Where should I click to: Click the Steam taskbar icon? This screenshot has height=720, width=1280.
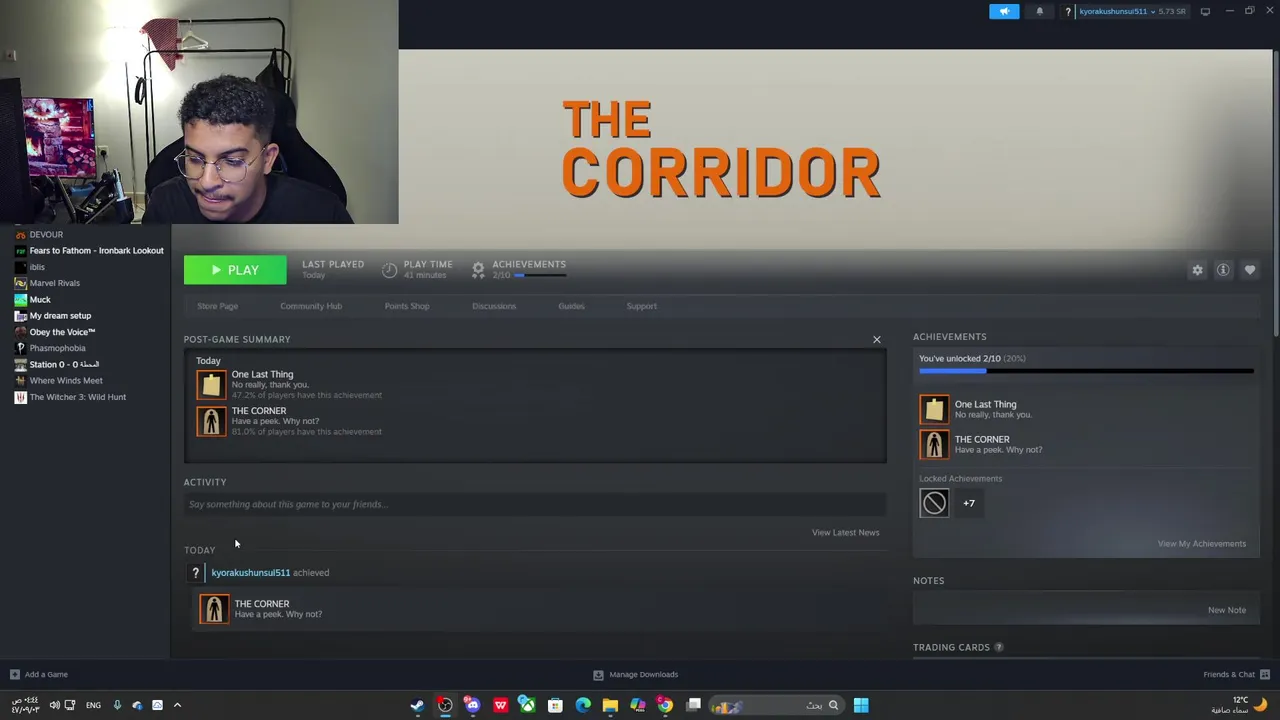click(x=417, y=705)
